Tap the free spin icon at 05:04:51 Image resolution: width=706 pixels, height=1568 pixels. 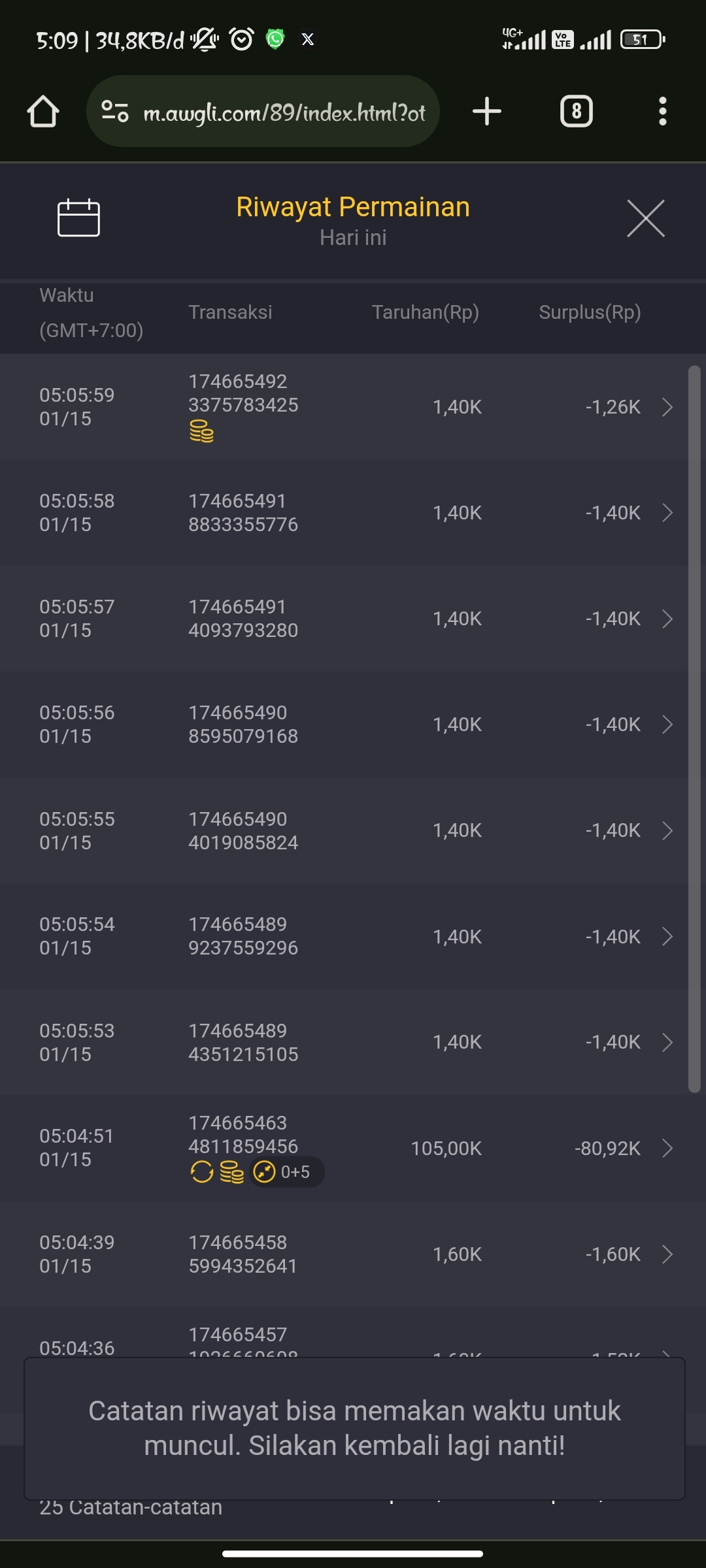coord(202,1172)
